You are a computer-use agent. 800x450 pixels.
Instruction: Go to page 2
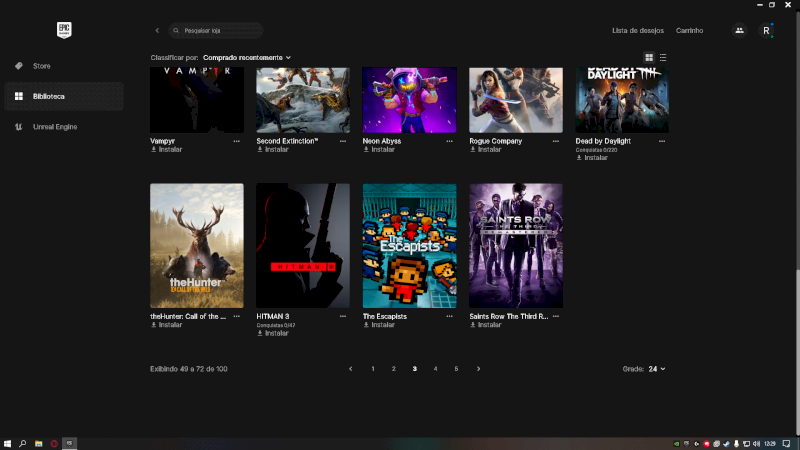tap(394, 369)
